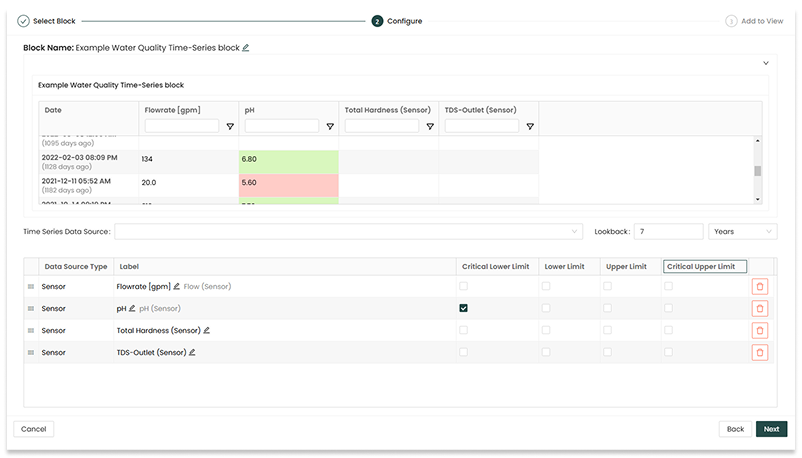Click the Cancel button
802x458 pixels.
(x=34, y=429)
